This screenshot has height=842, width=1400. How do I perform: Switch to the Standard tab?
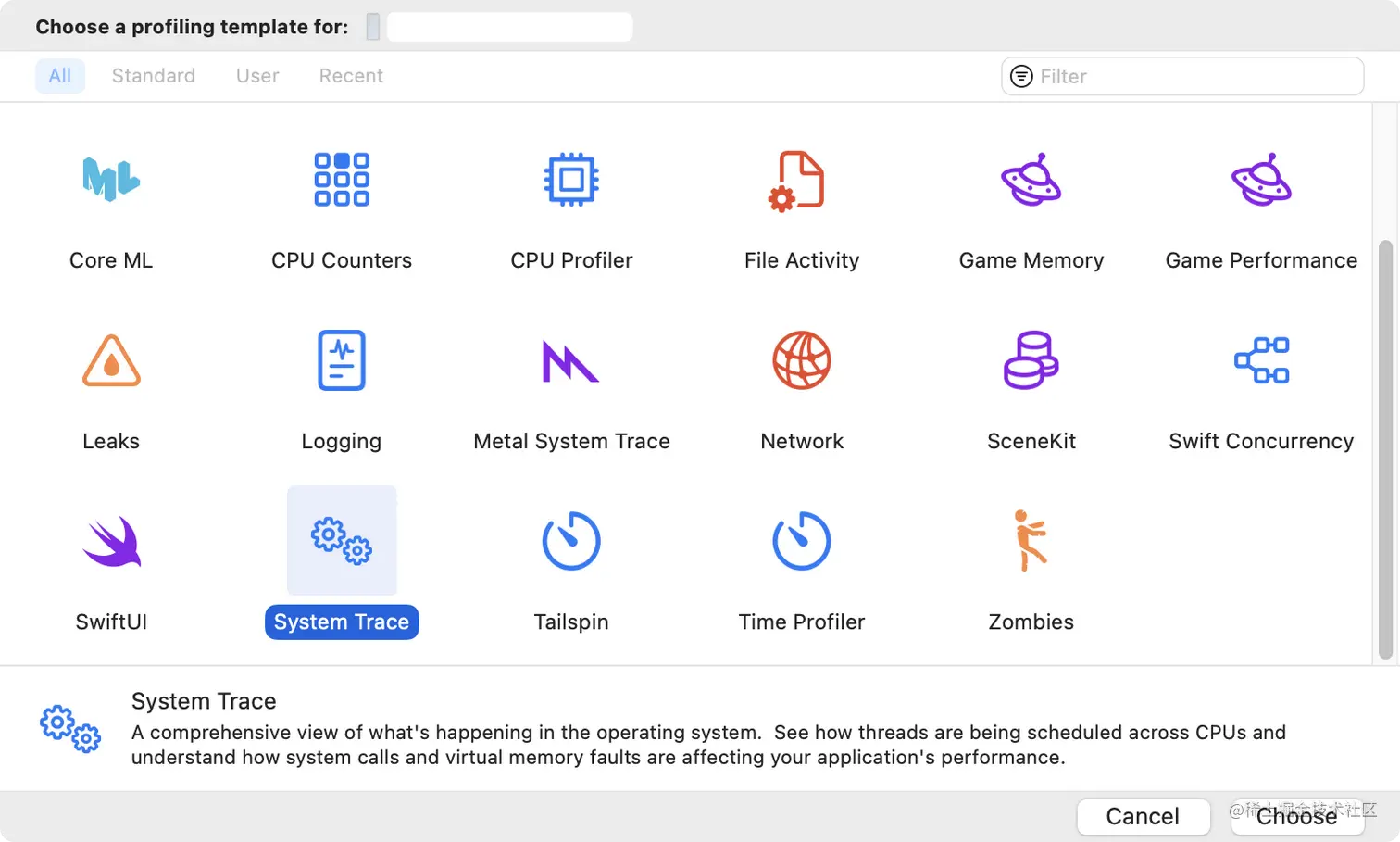click(x=154, y=76)
